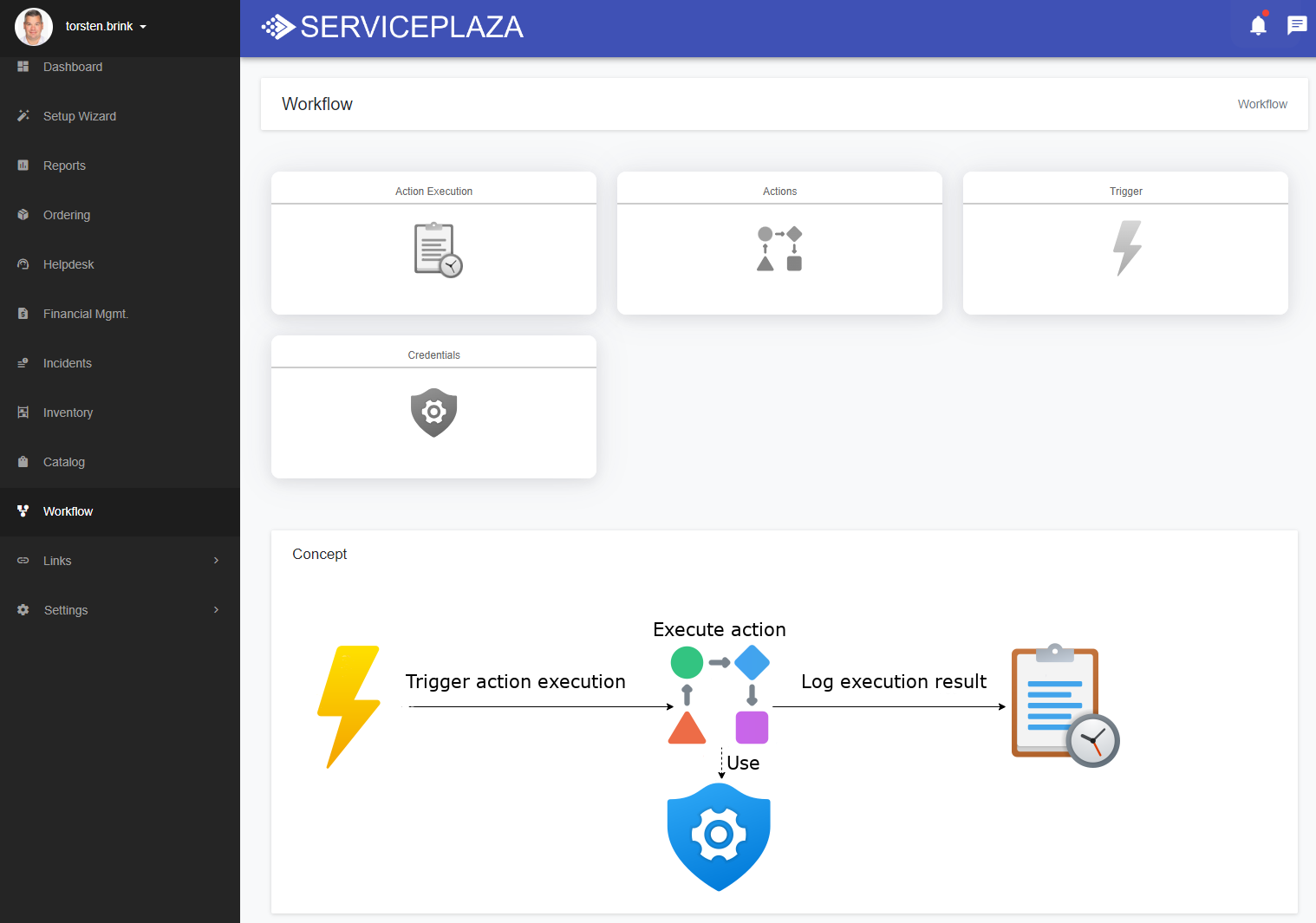
Task: Click the Catalog bag icon
Action: pos(23,462)
